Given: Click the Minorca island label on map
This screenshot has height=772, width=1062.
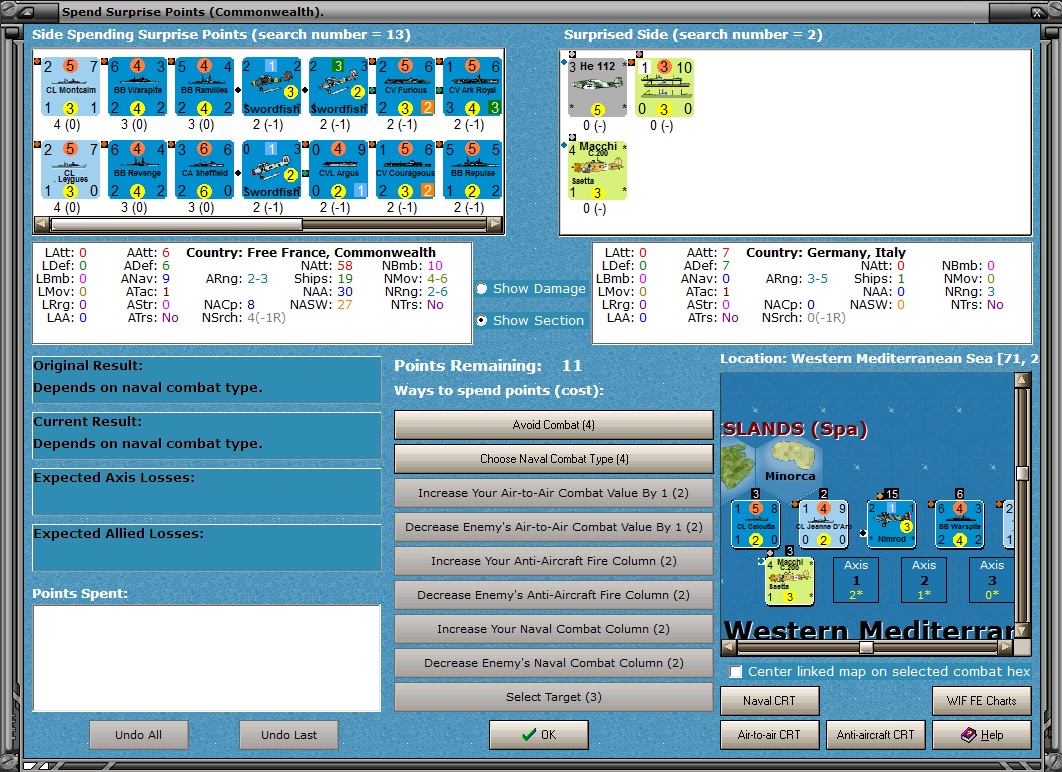Looking at the screenshot, I should tap(790, 476).
